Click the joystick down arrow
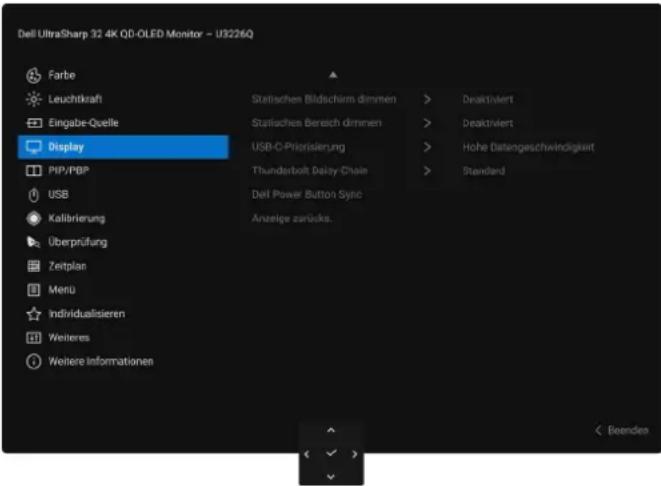Viewport: 661px width, 486px height. pyautogui.click(x=331, y=477)
